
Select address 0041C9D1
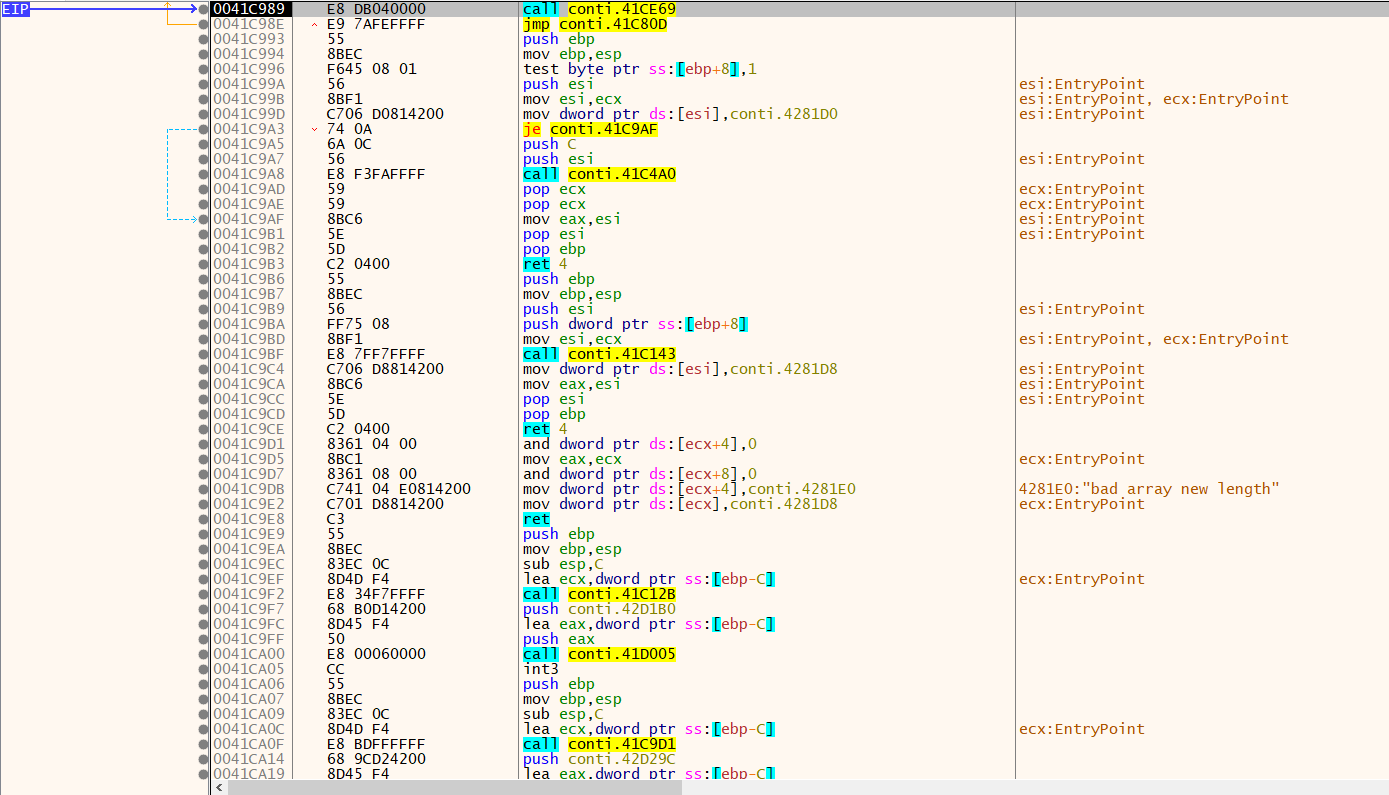point(248,444)
